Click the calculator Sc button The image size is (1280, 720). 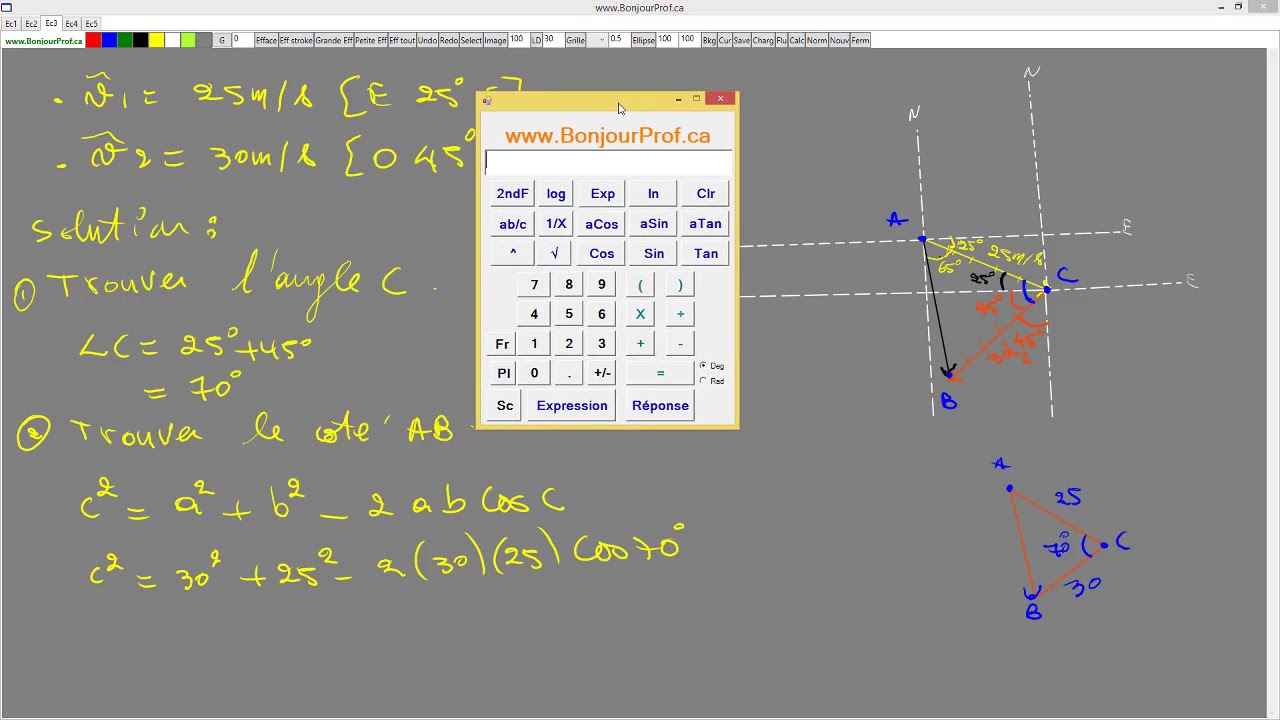coord(505,406)
